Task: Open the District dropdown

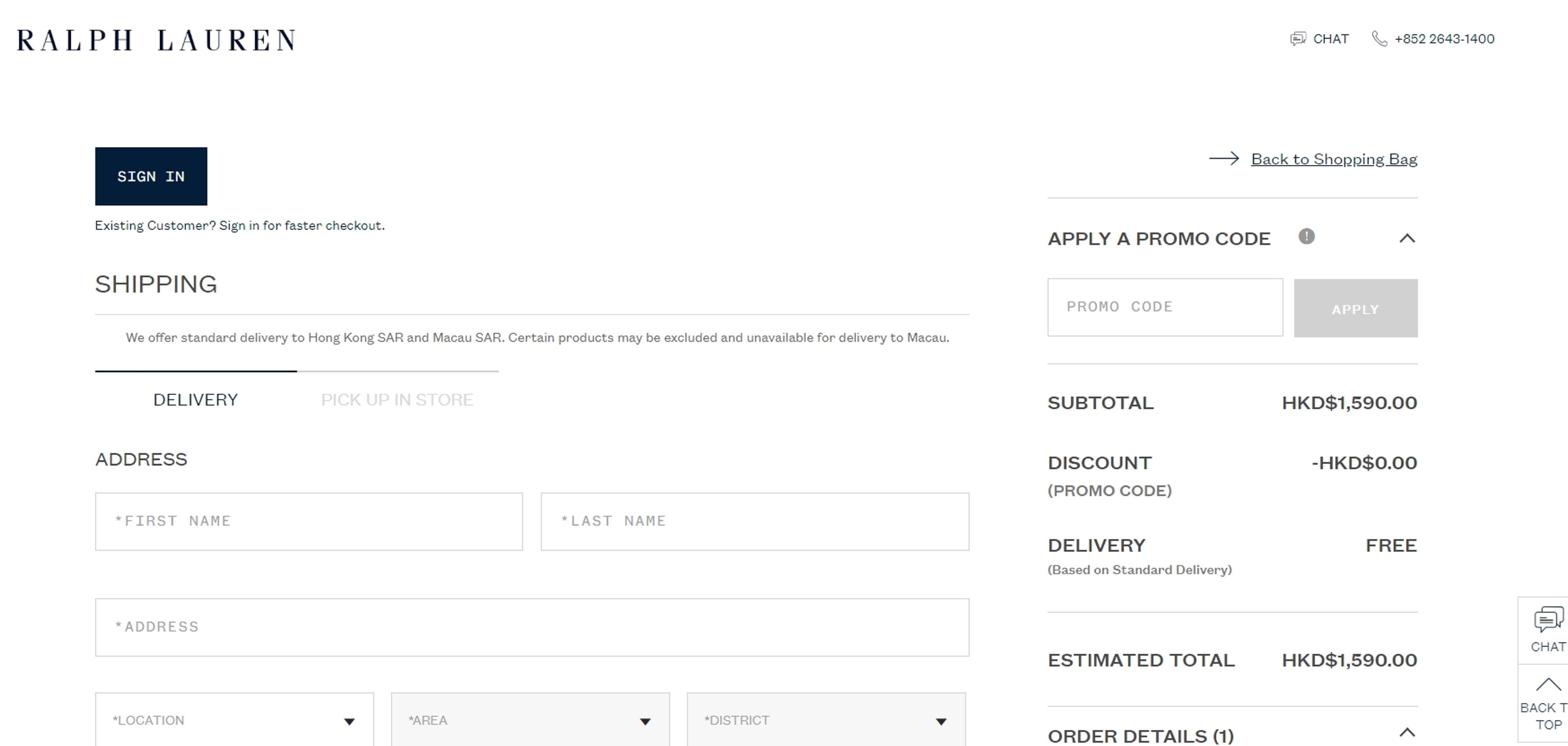Action: (826, 720)
